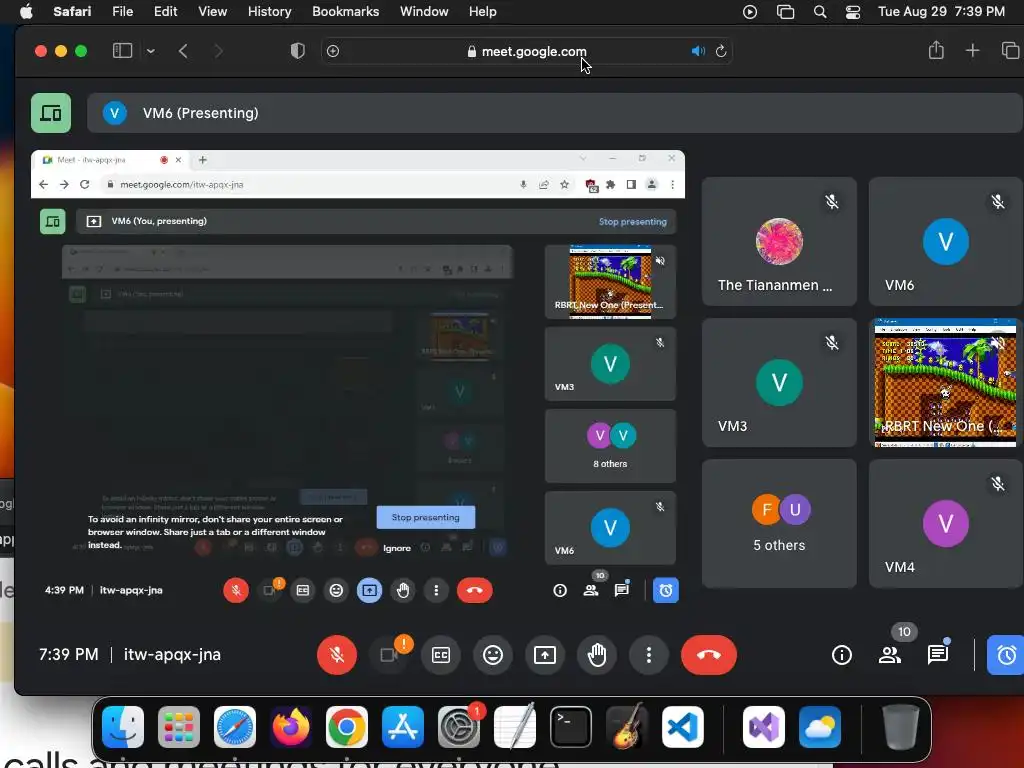Click the activities icon in the shared toolbar
Screen dimensions: 1024x768
(x=665, y=590)
